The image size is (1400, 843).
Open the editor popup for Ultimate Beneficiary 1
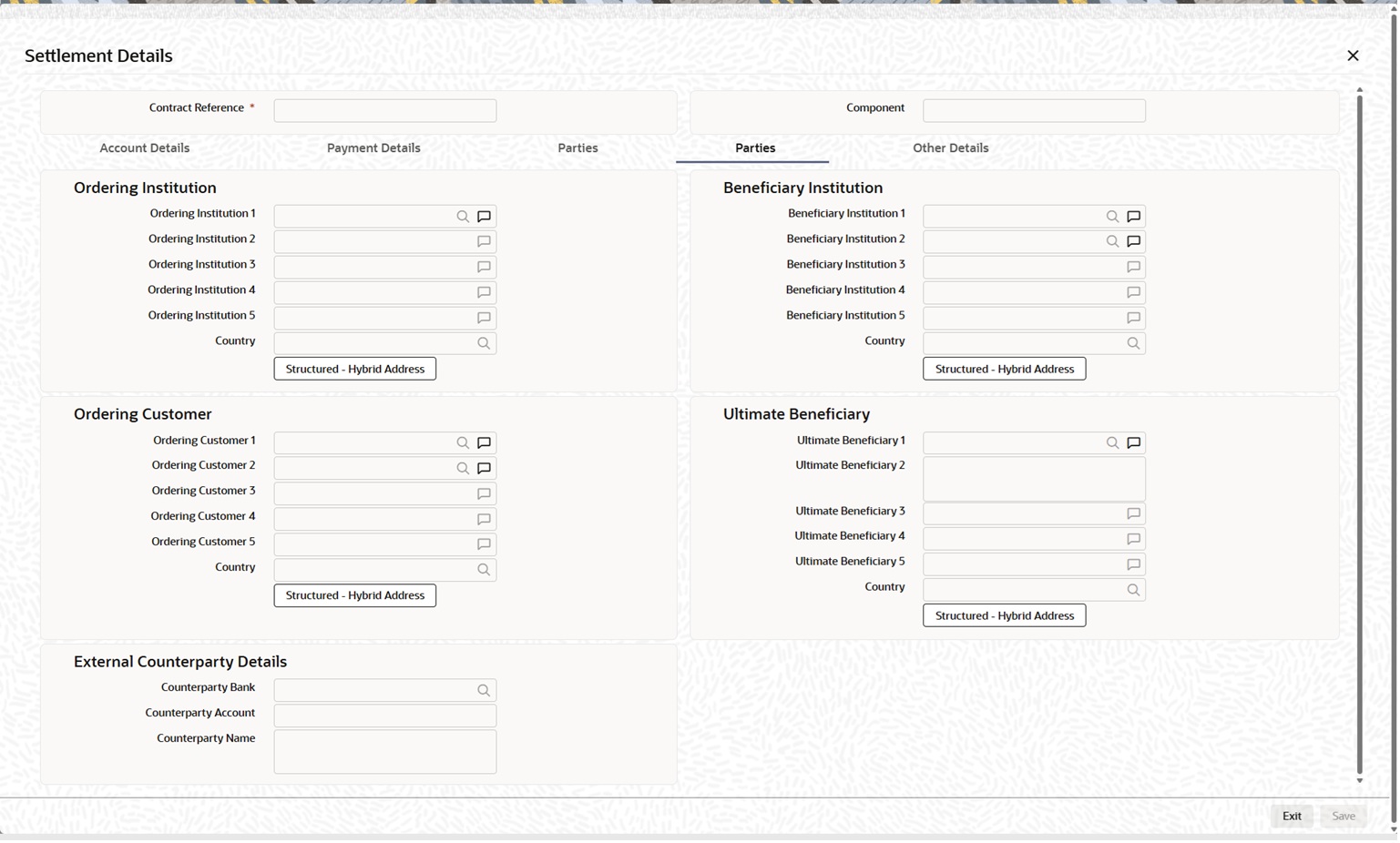pos(1134,443)
